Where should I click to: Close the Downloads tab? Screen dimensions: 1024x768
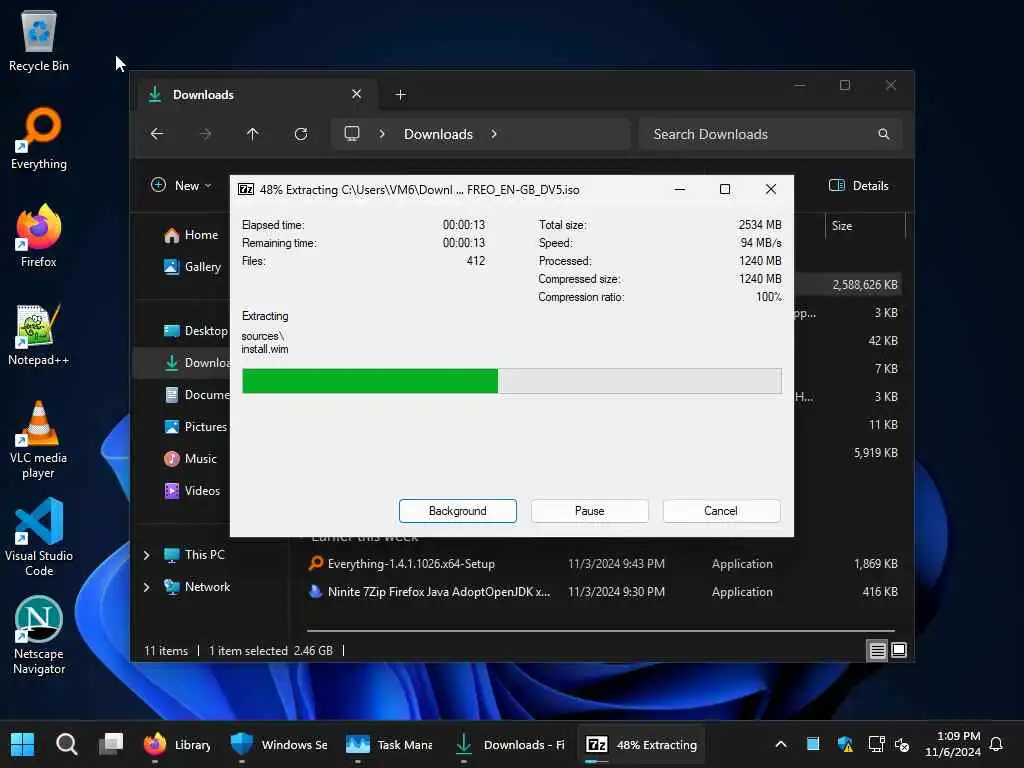click(x=357, y=94)
